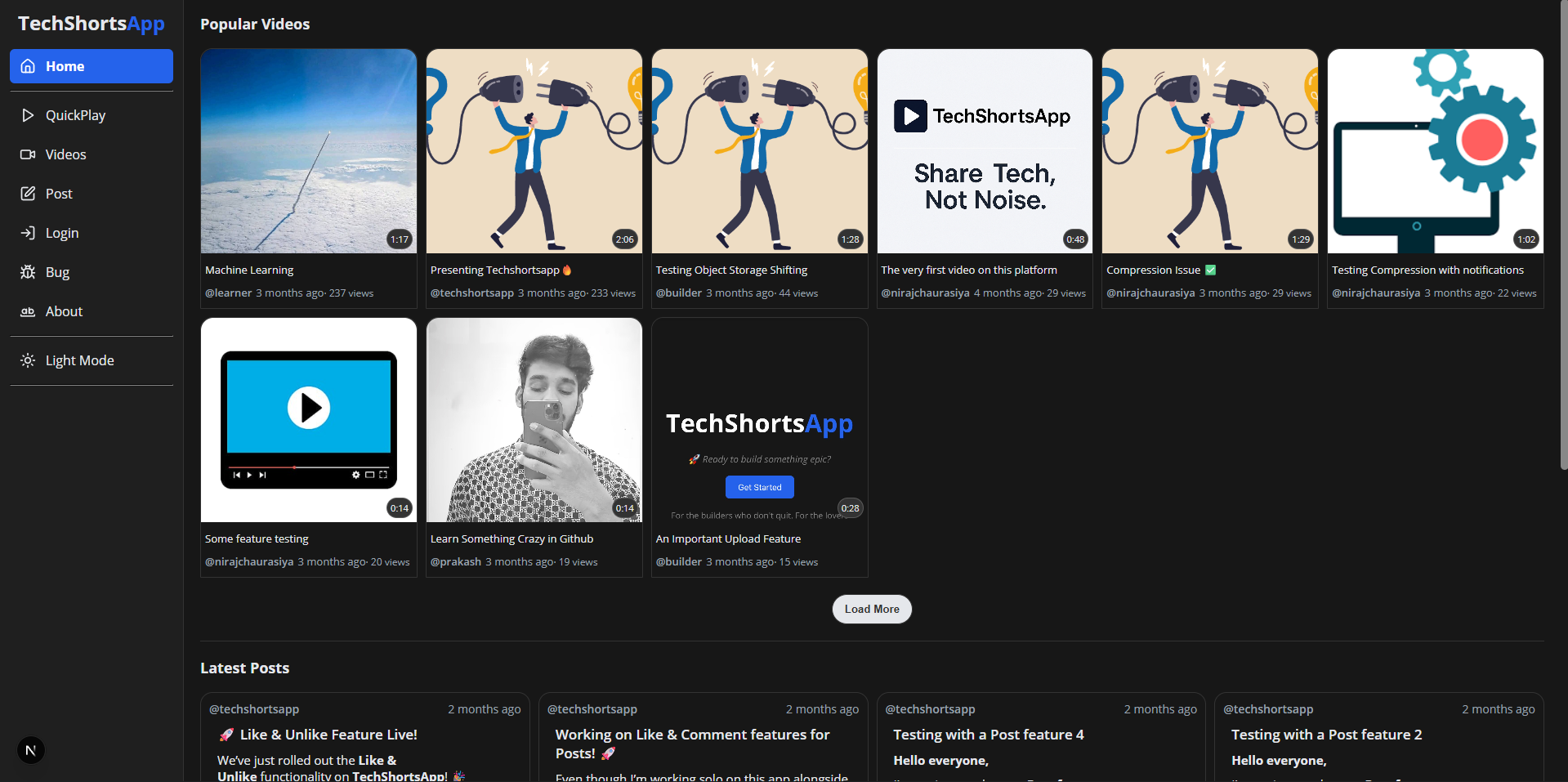Viewport: 1568px width, 782px height.
Task: Open the Machine Learning video thumbnail
Action: (308, 150)
